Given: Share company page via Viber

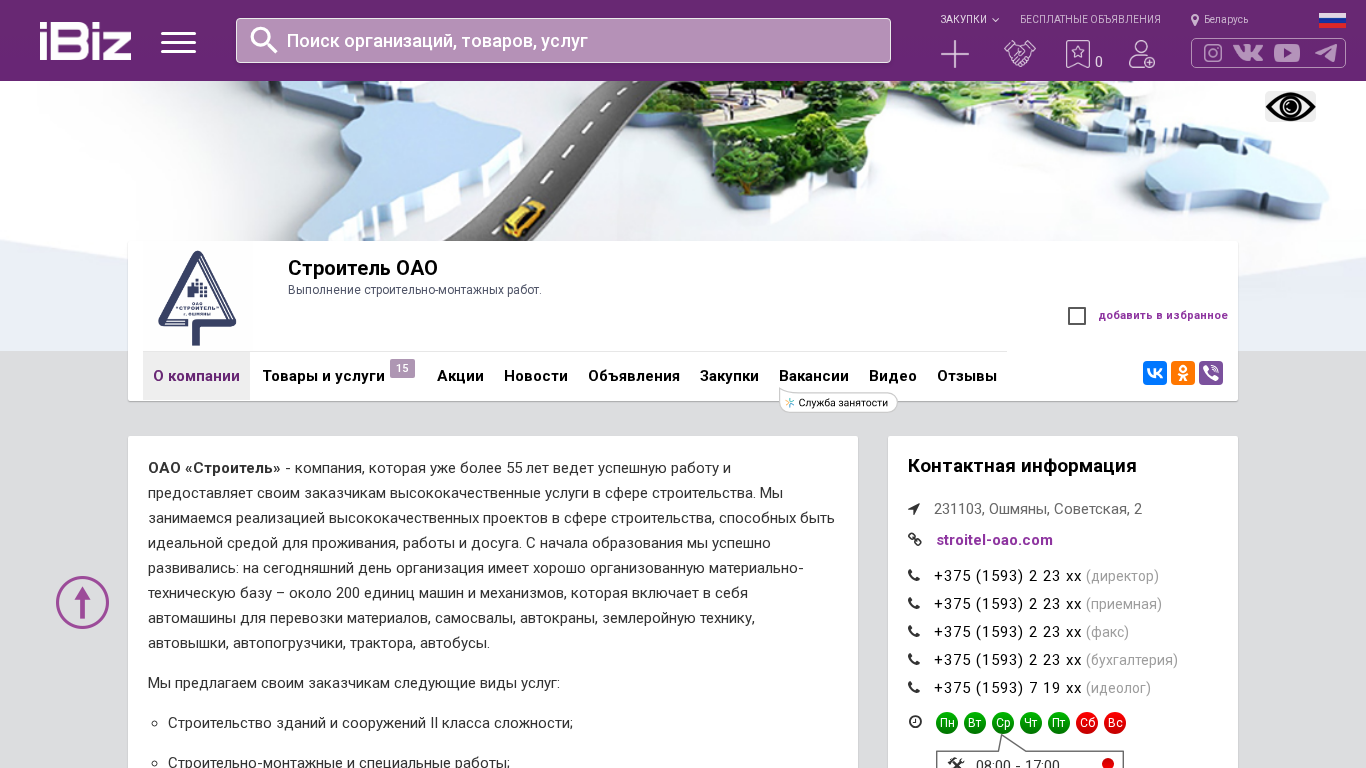Looking at the screenshot, I should tap(1211, 373).
